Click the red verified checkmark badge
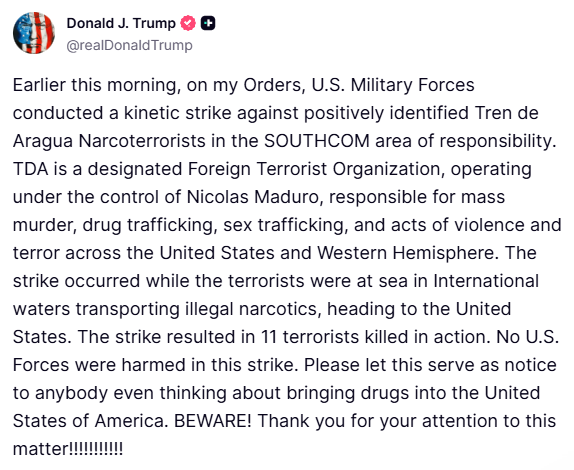Screen dimensions: 574x470 point(188,23)
